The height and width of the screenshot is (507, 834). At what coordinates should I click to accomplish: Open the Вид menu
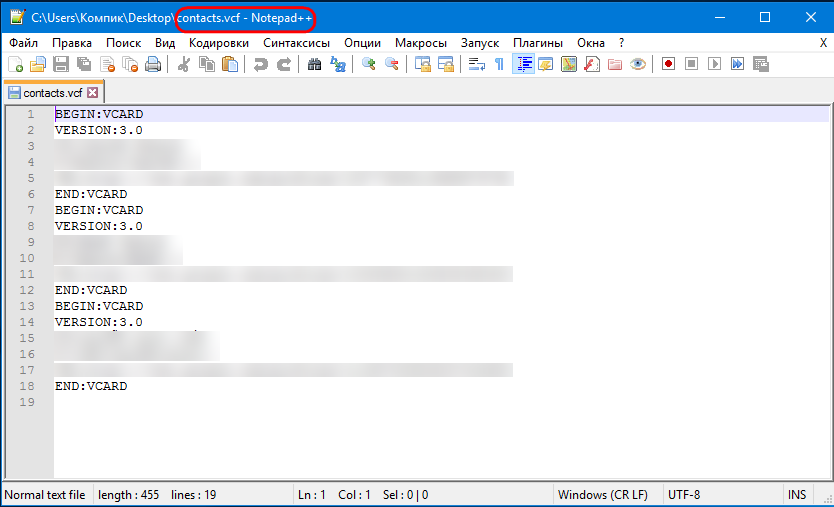point(165,43)
